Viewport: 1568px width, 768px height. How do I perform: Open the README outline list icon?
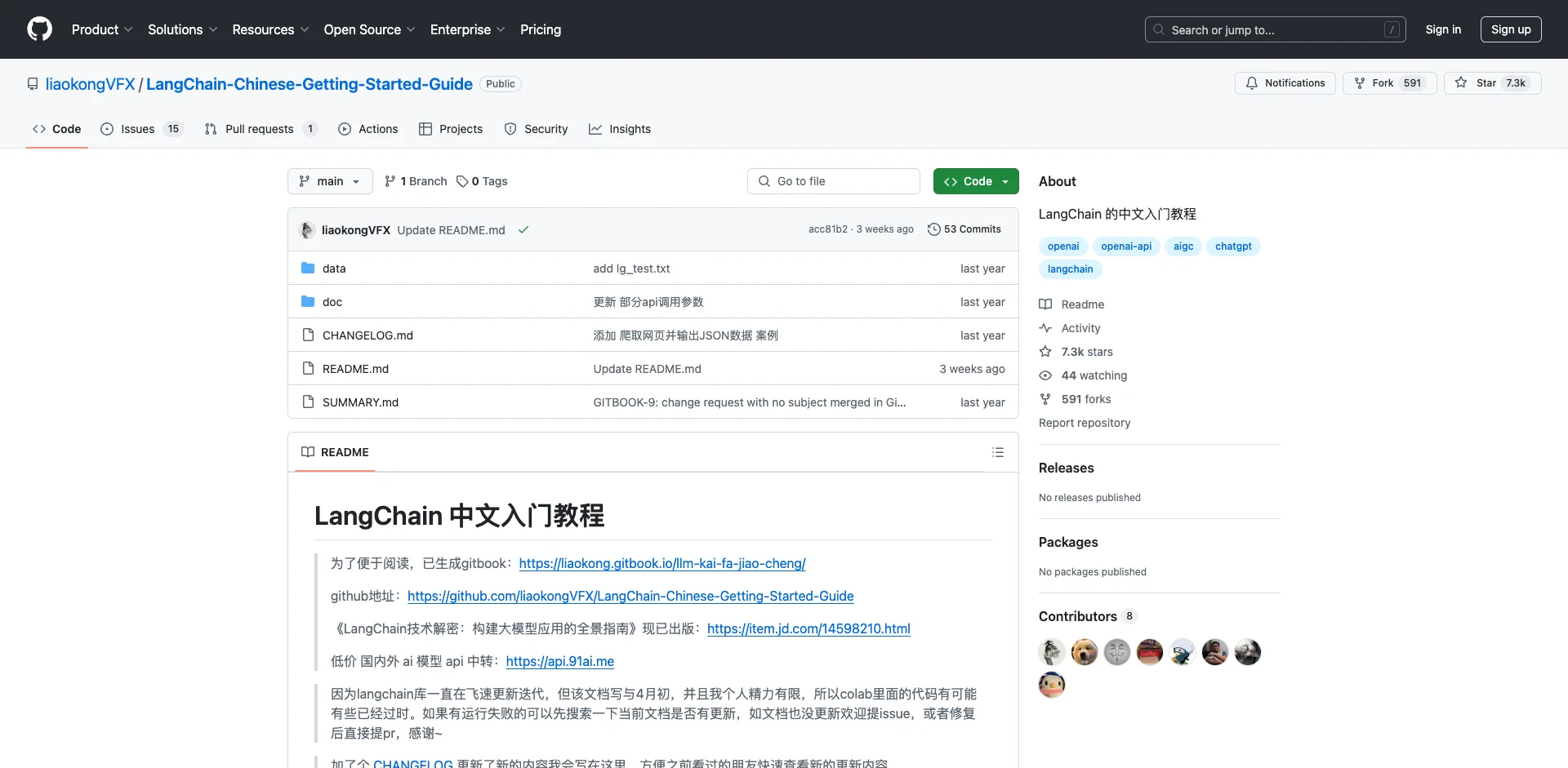point(998,452)
